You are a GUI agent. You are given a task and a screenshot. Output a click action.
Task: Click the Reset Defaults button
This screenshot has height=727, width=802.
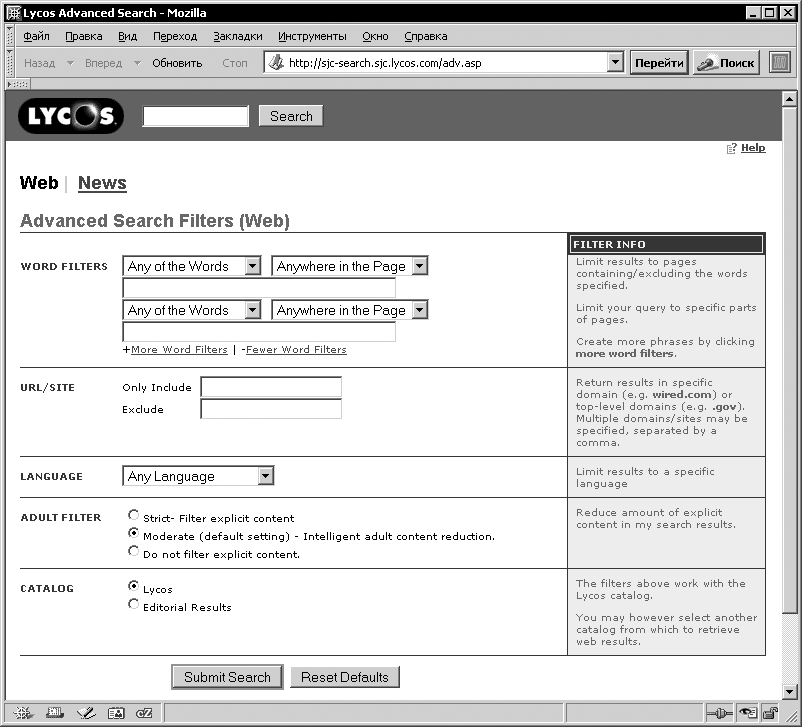tap(345, 677)
